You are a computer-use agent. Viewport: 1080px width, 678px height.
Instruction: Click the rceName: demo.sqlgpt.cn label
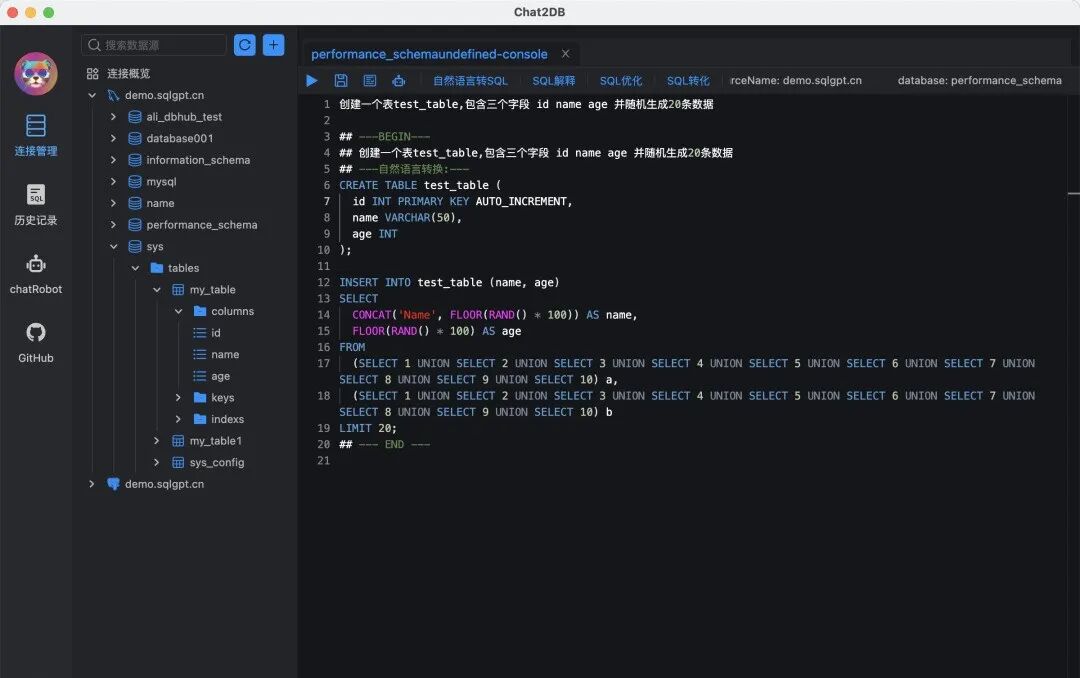pos(796,81)
